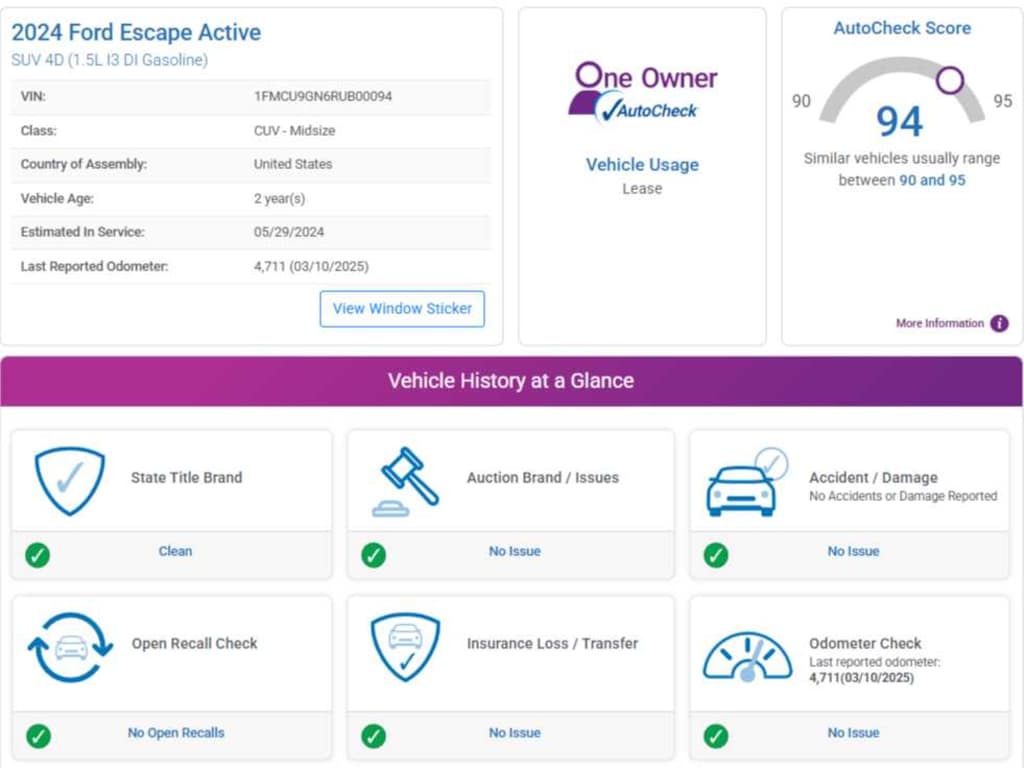Click the Open Recall Check circular arrows icon

[70, 647]
